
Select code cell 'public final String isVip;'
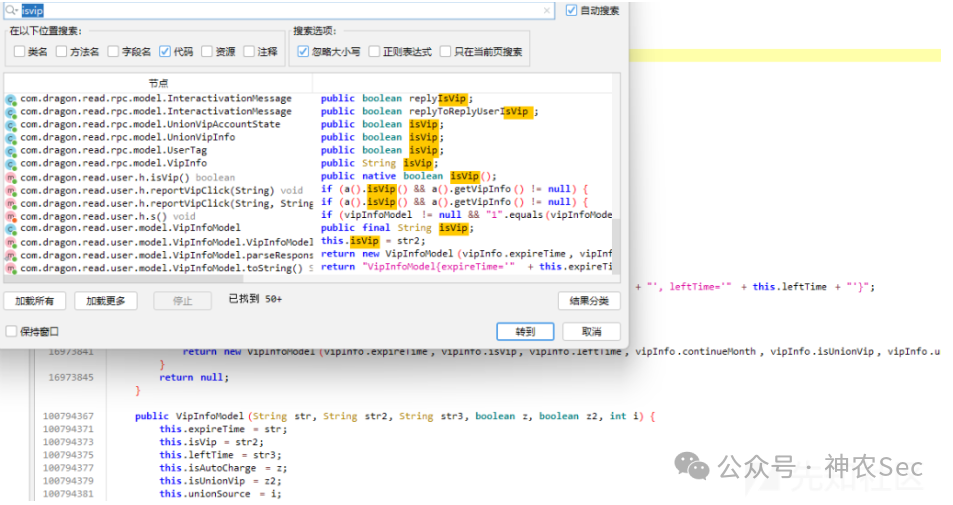pyautogui.click(x=397, y=227)
